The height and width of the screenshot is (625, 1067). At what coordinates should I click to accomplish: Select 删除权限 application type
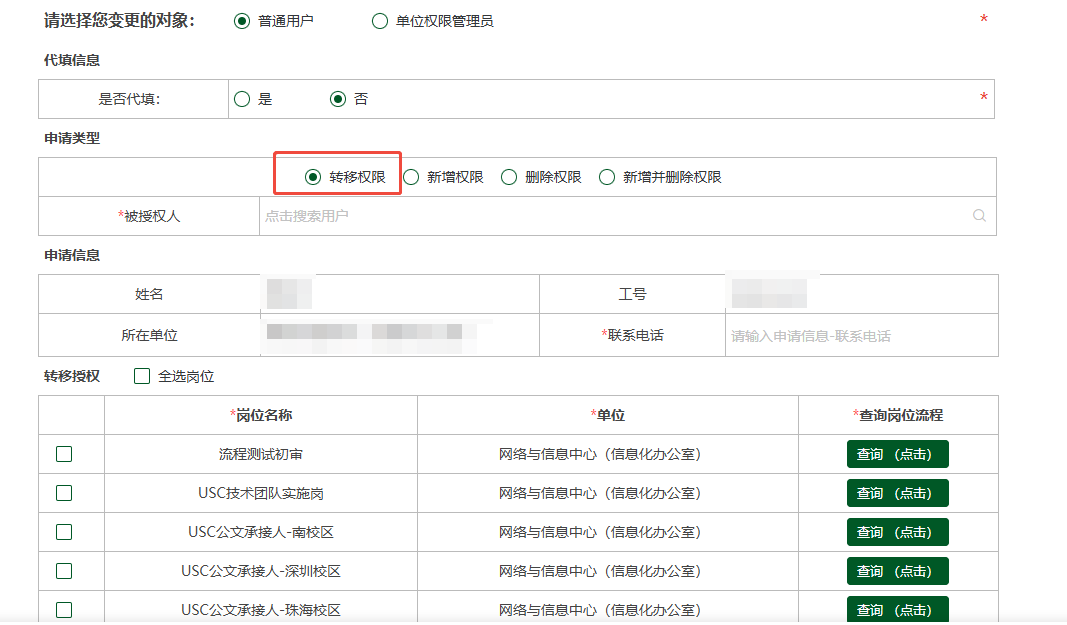tap(509, 177)
